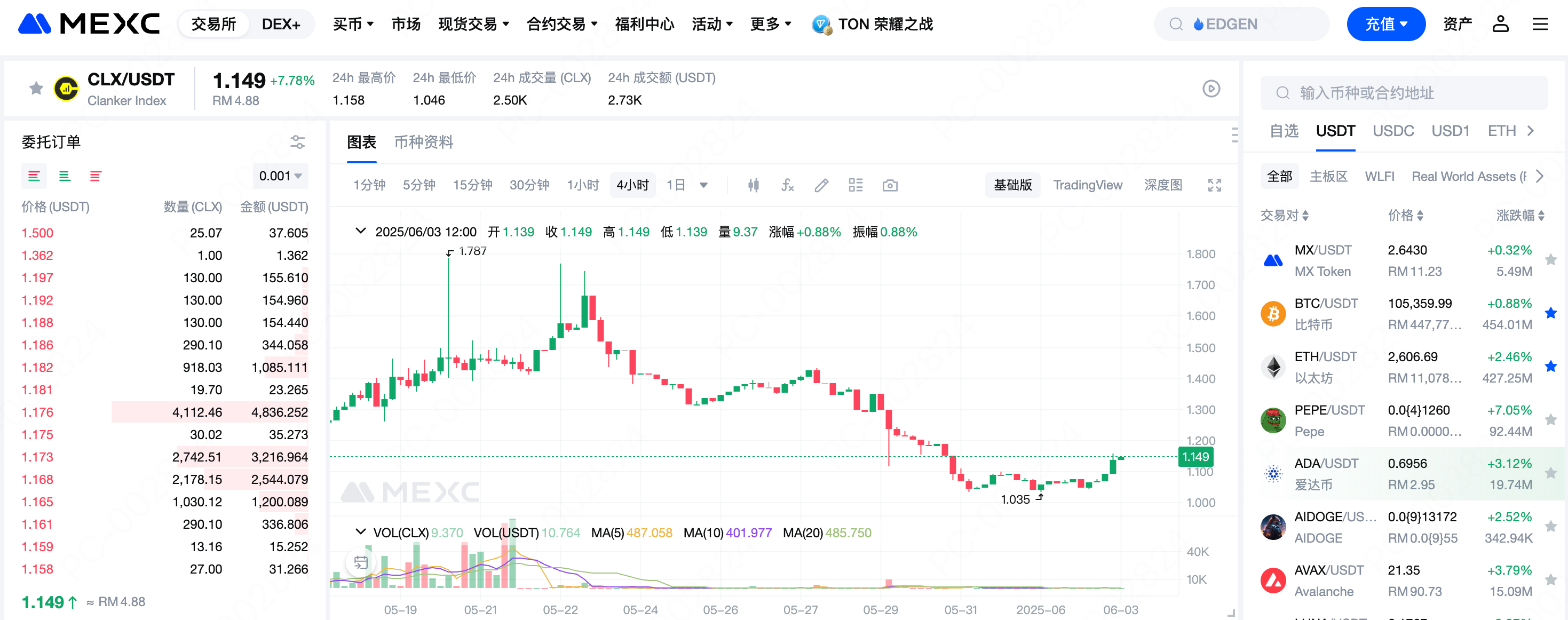1568x620 pixels.
Task: Switch to TradingView chart version
Action: (x=1087, y=185)
